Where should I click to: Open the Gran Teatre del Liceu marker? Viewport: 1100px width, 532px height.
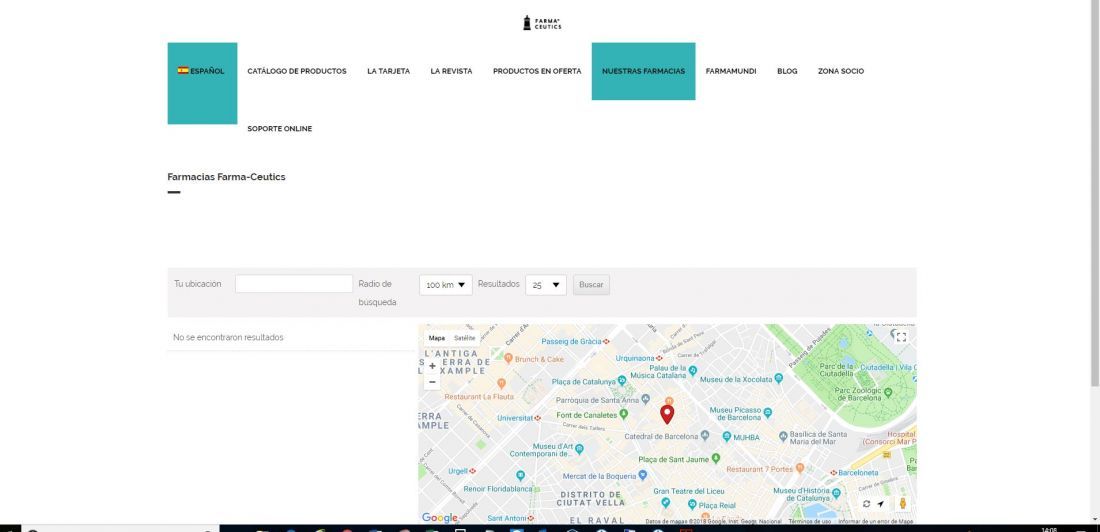click(665, 502)
